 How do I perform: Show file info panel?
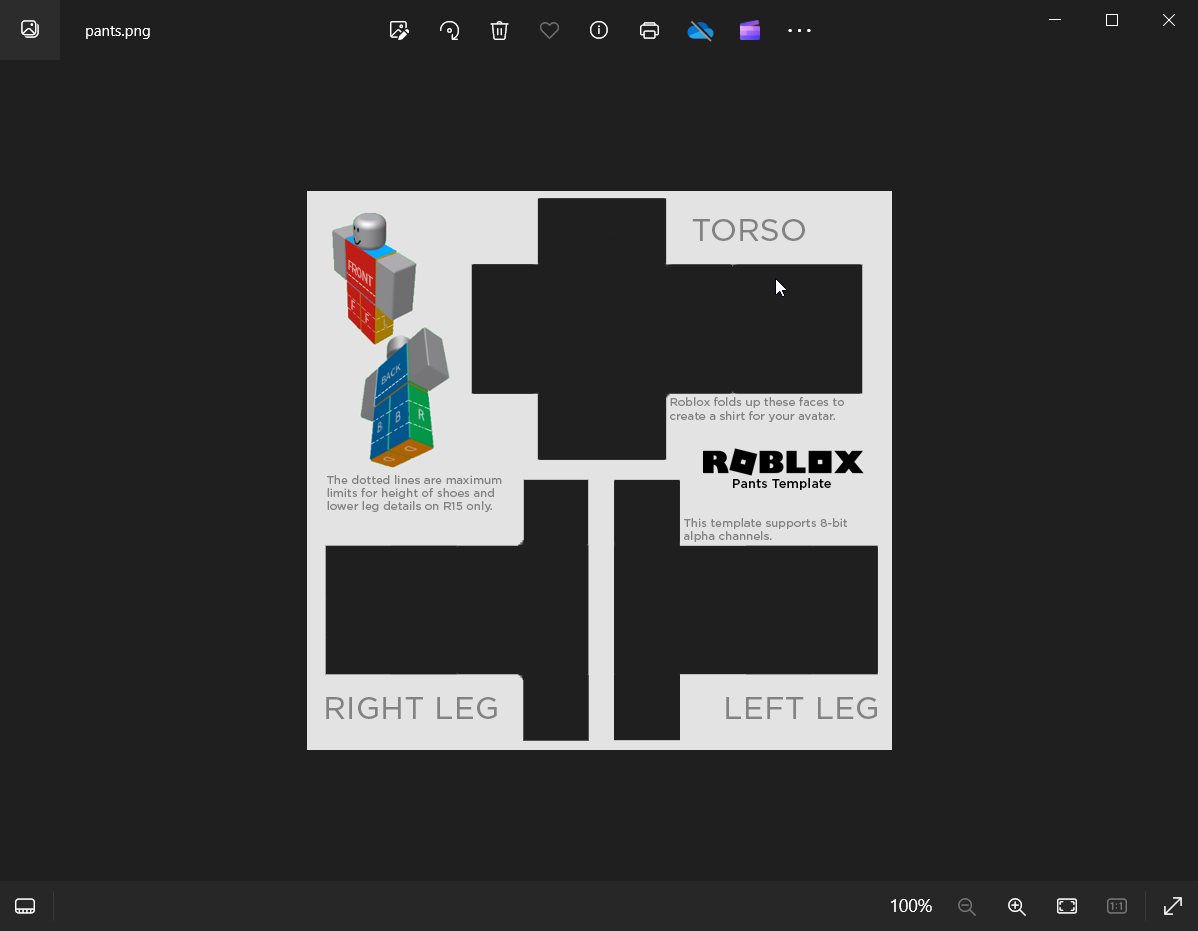click(x=599, y=31)
